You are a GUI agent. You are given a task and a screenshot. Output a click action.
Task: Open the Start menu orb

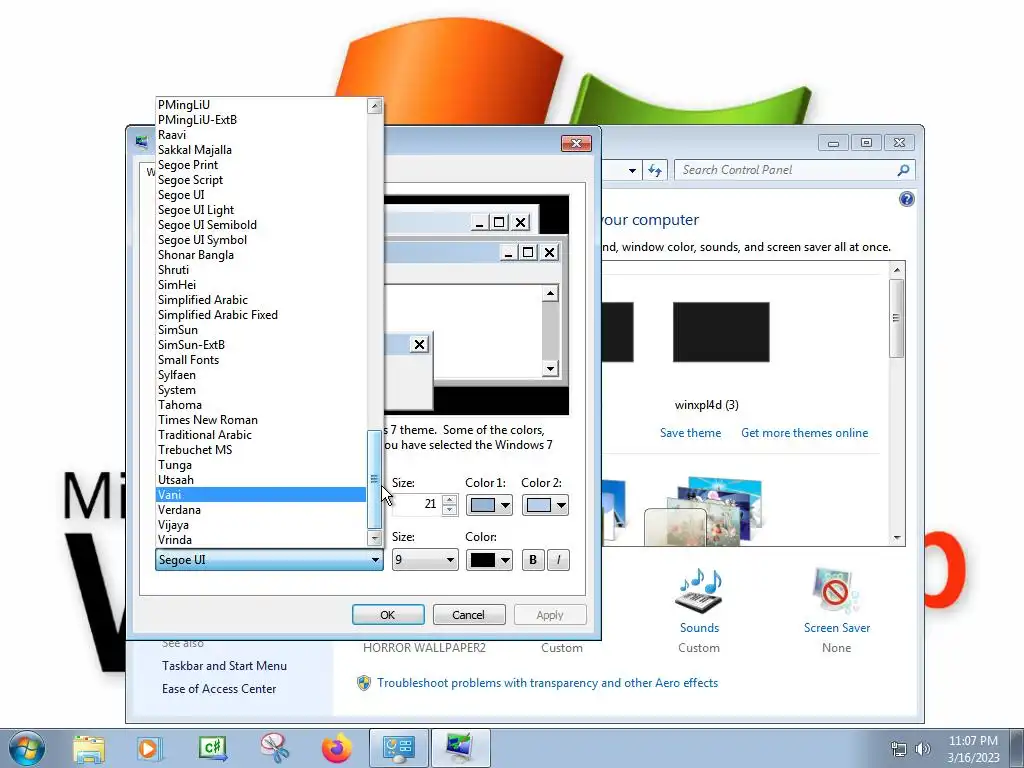coord(27,748)
